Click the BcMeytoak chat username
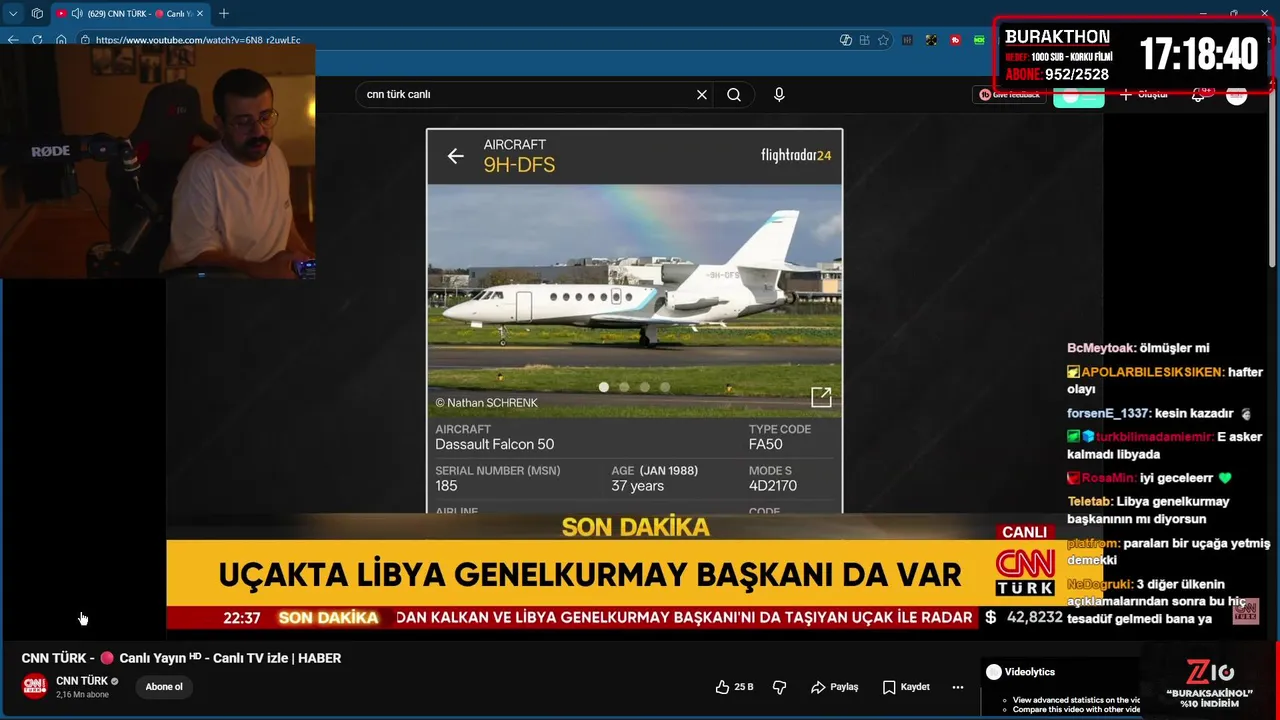This screenshot has width=1280, height=720. 1101,348
